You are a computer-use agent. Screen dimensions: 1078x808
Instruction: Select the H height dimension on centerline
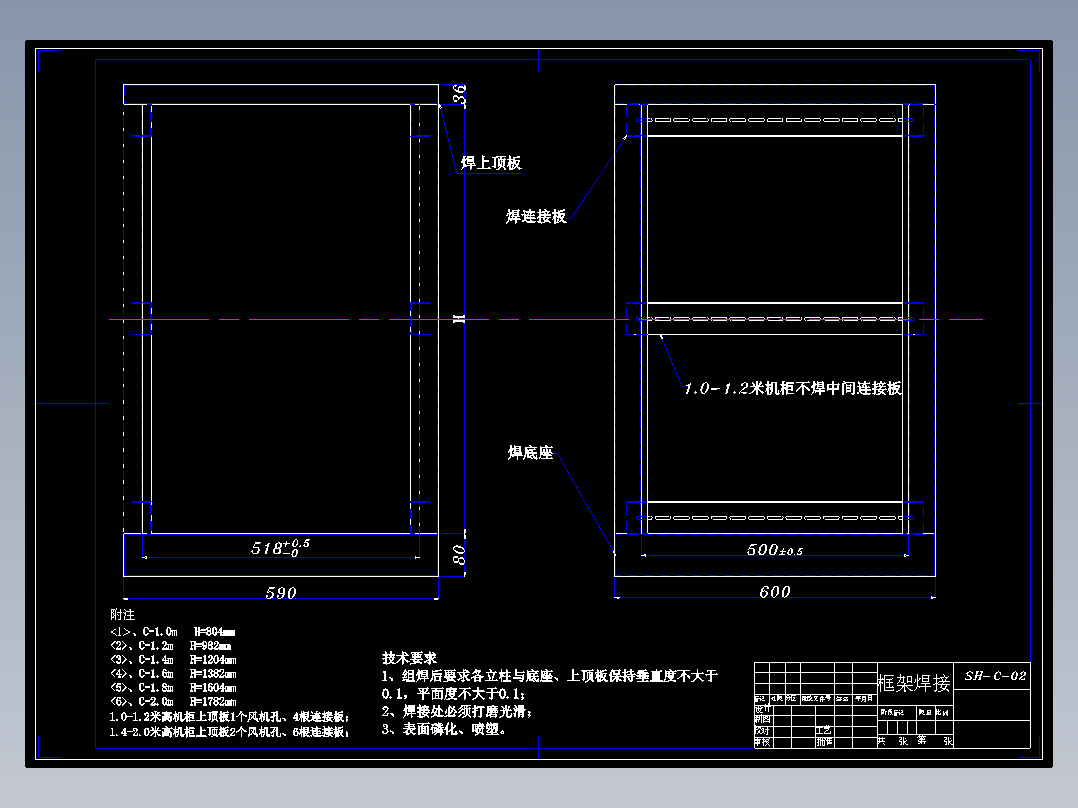[x=459, y=318]
